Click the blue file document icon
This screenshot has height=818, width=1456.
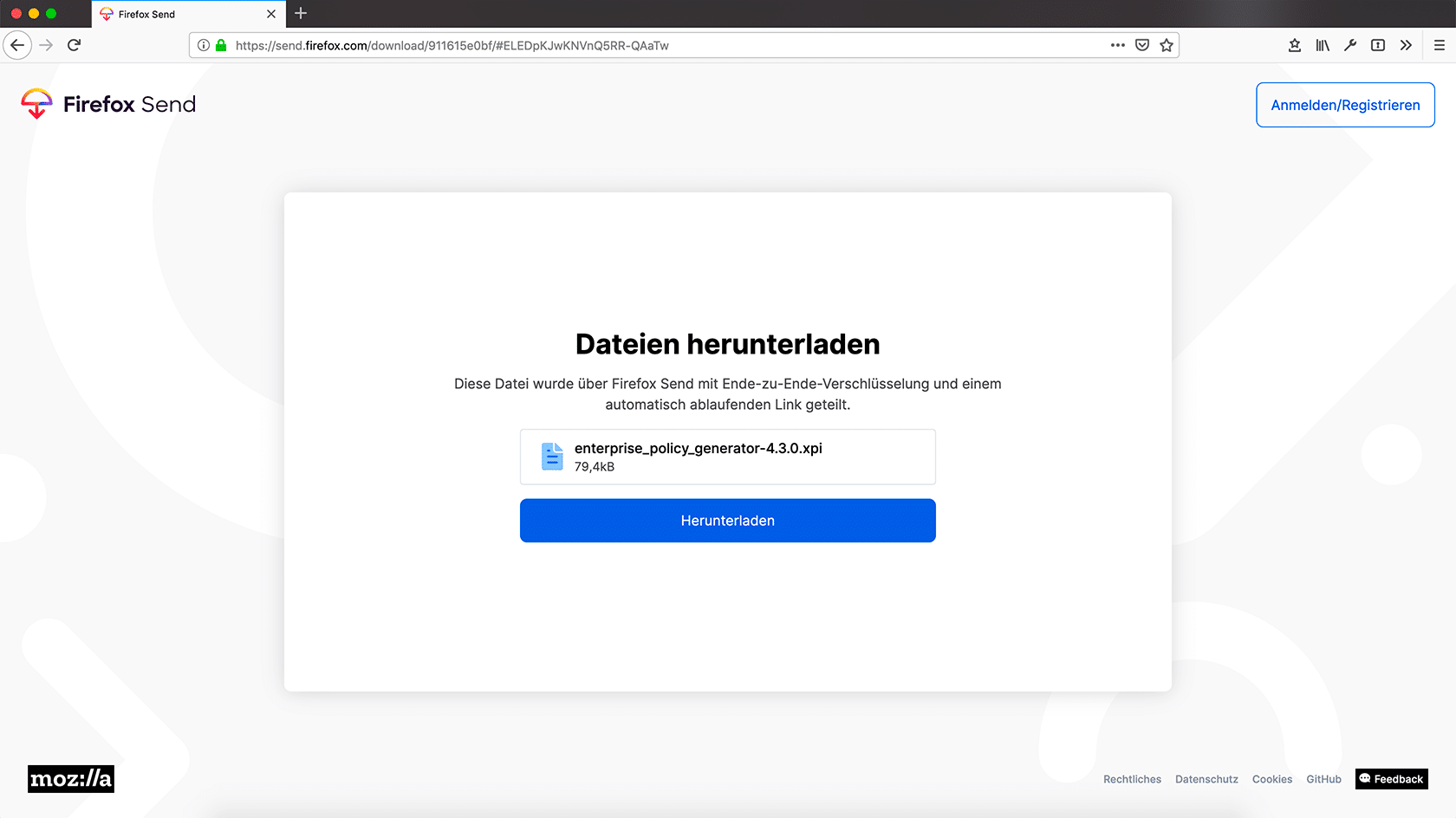(552, 457)
